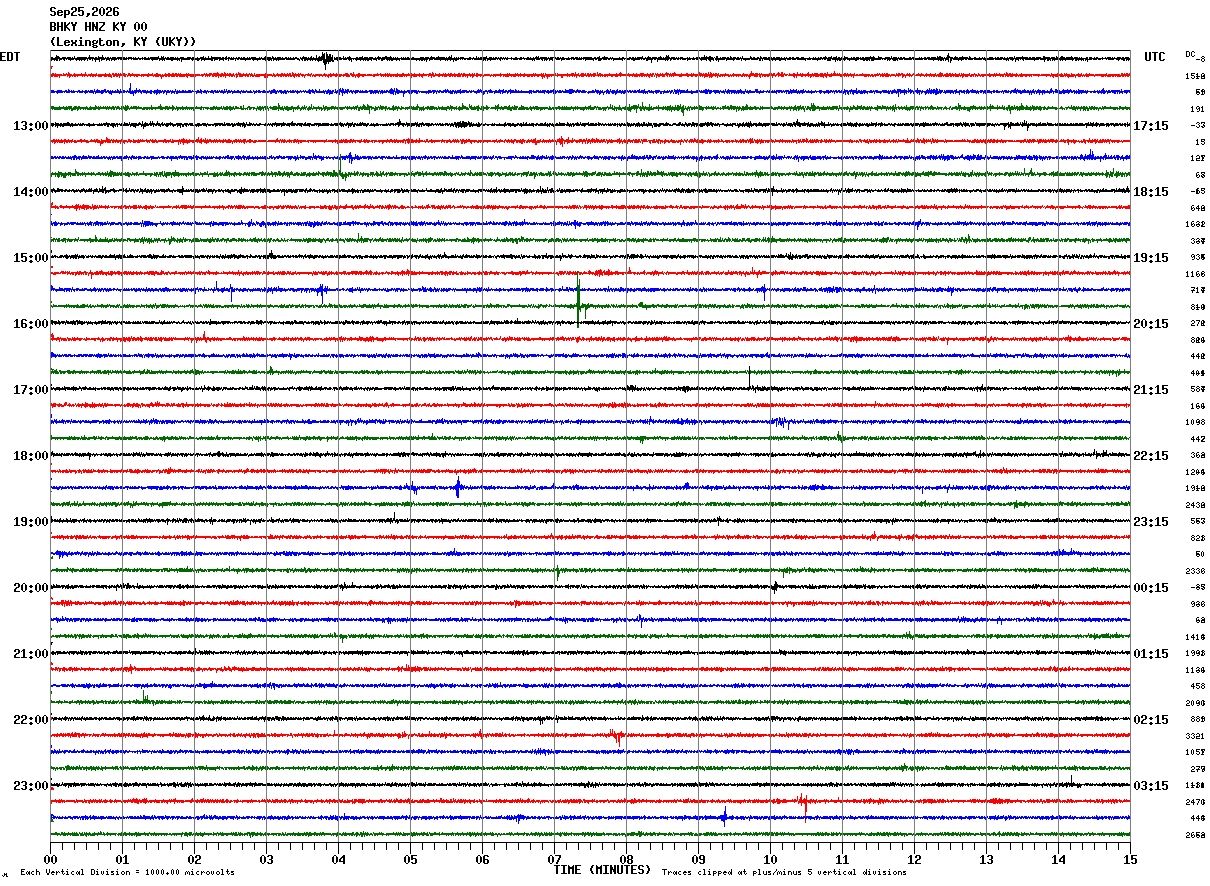Click the minute 15 axis tick label
The width and height of the screenshot is (1210, 886).
[1130, 858]
